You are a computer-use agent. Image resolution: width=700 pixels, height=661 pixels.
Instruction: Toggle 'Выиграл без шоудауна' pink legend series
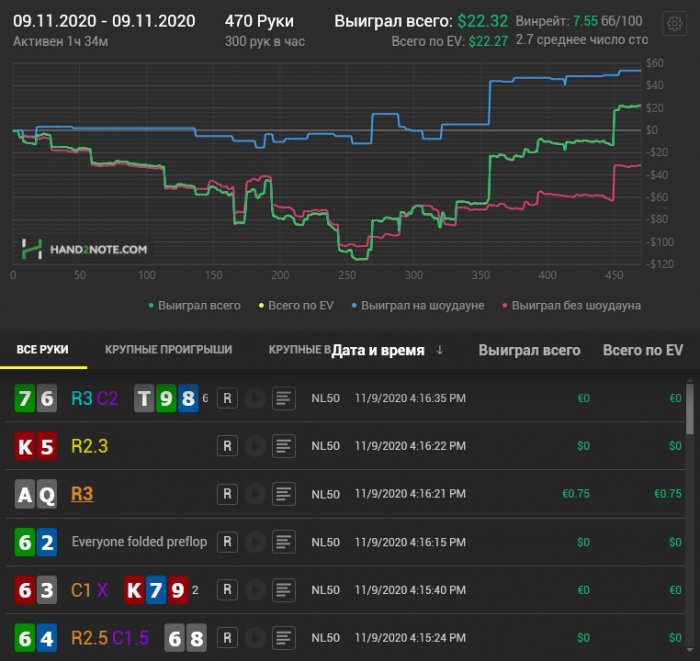click(x=571, y=306)
